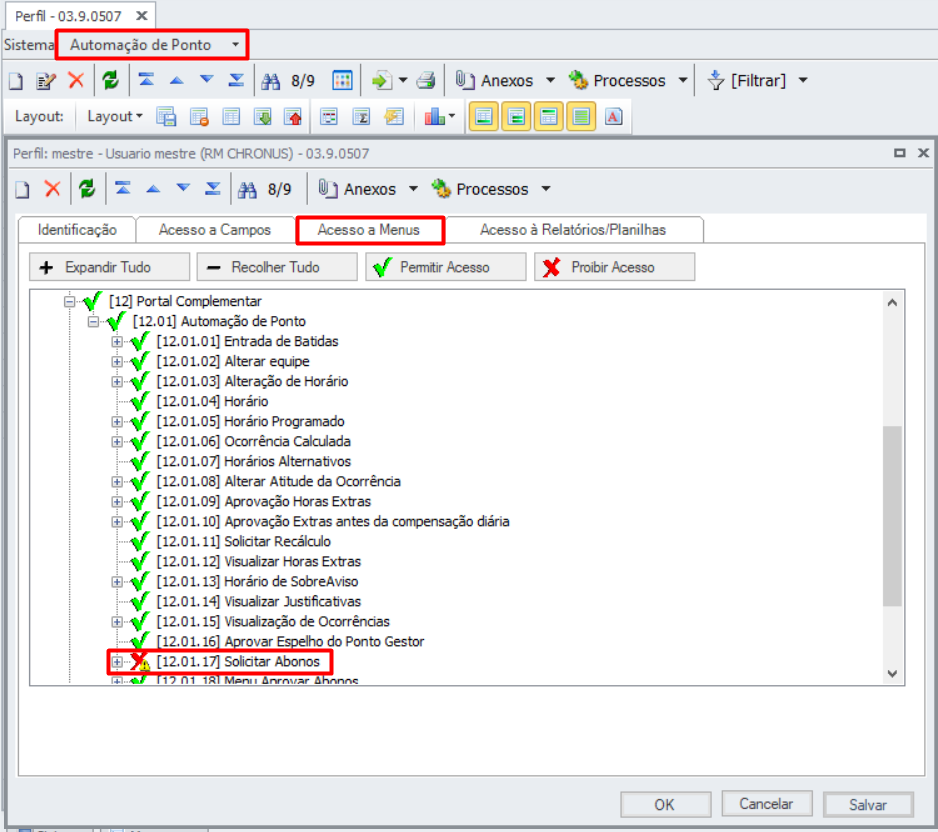Viewport: 938px width, 832px height.
Task: Switch to the Identificação tab
Action: coord(77,230)
